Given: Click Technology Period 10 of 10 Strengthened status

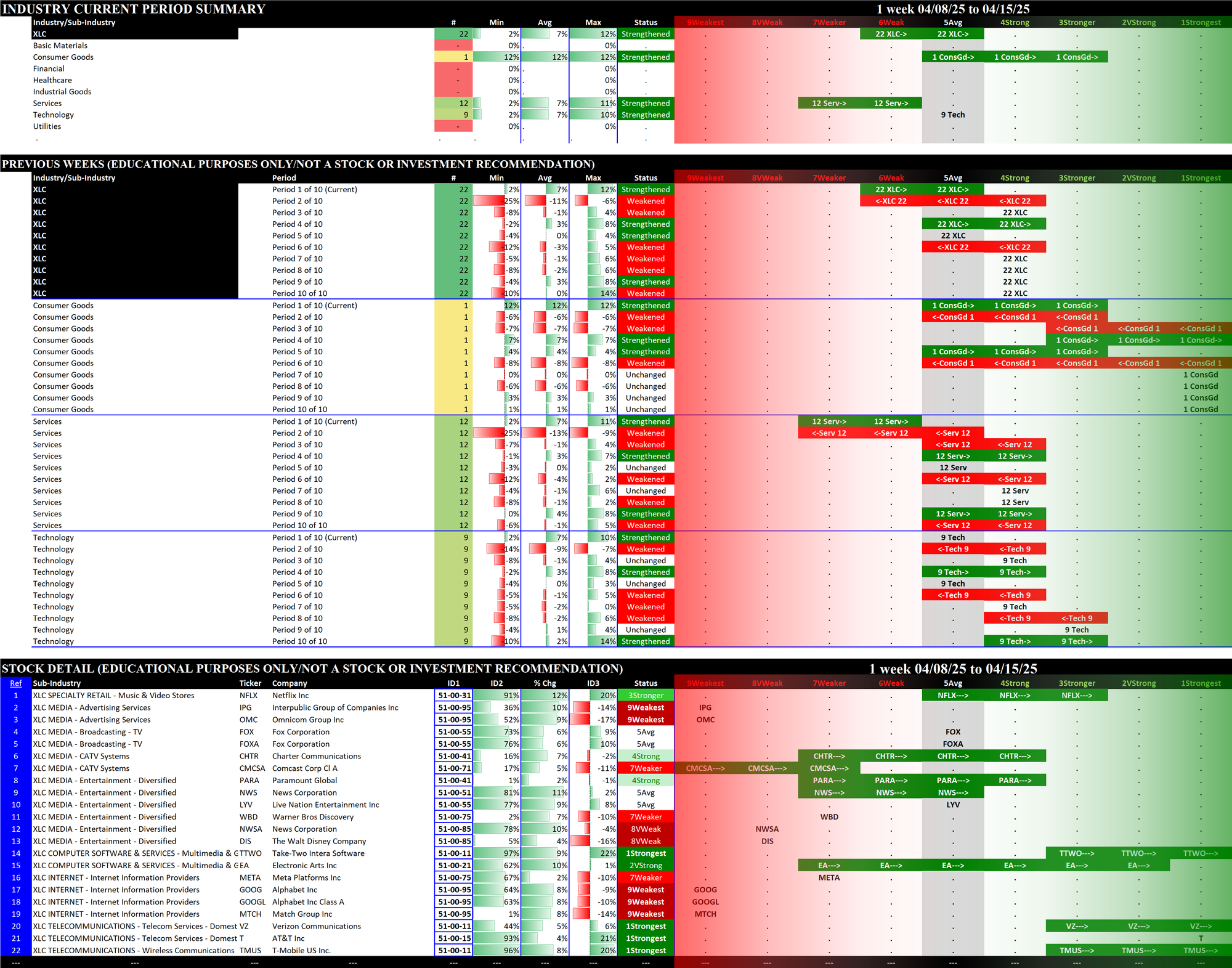Looking at the screenshot, I should [645, 641].
